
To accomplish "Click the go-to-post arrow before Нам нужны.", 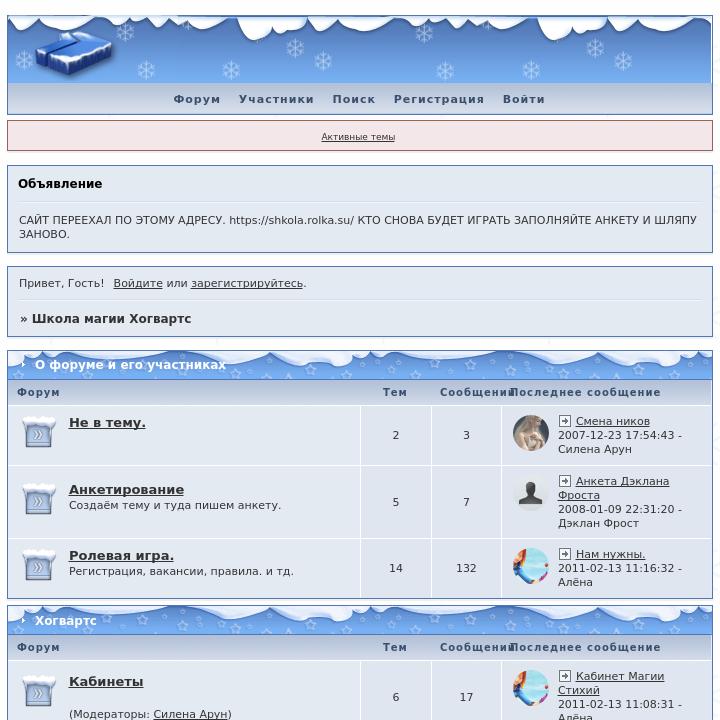I will pos(565,554).
